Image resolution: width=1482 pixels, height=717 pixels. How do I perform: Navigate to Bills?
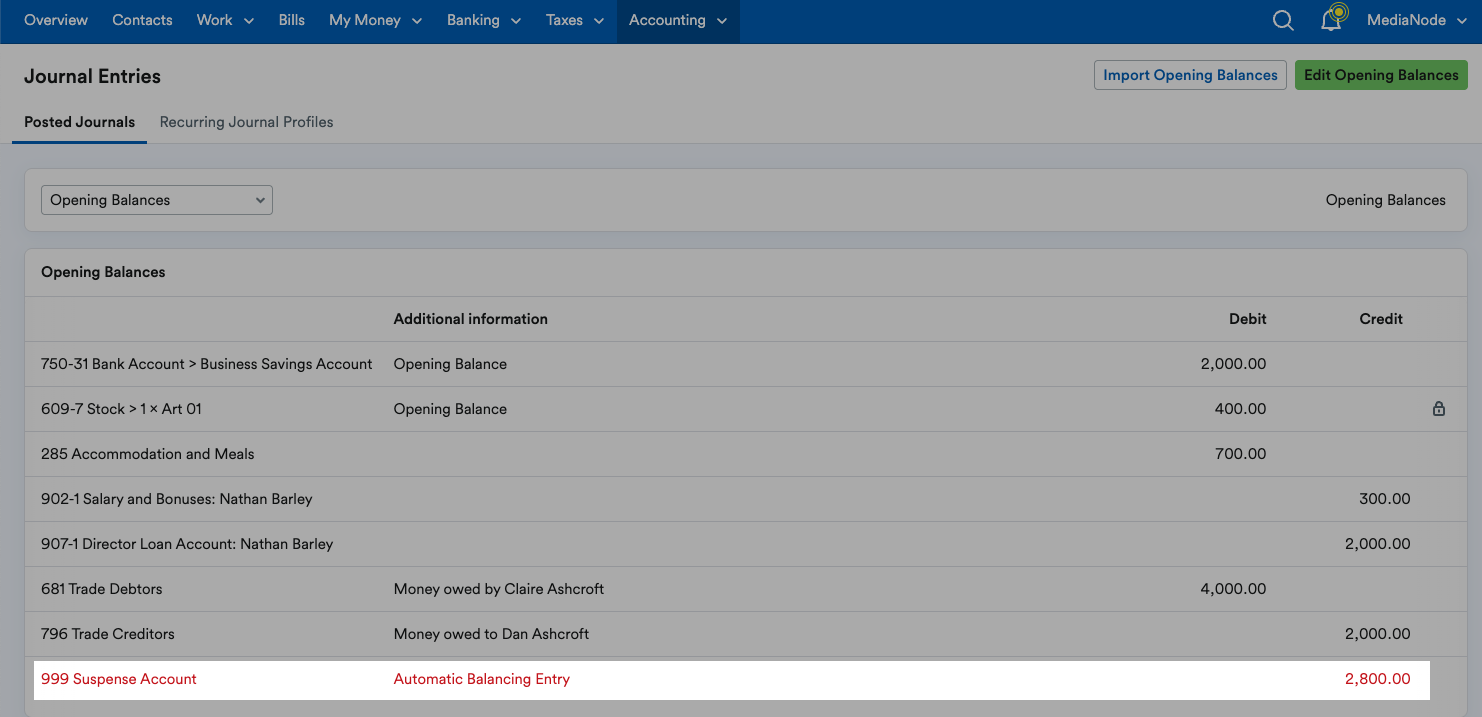click(292, 20)
